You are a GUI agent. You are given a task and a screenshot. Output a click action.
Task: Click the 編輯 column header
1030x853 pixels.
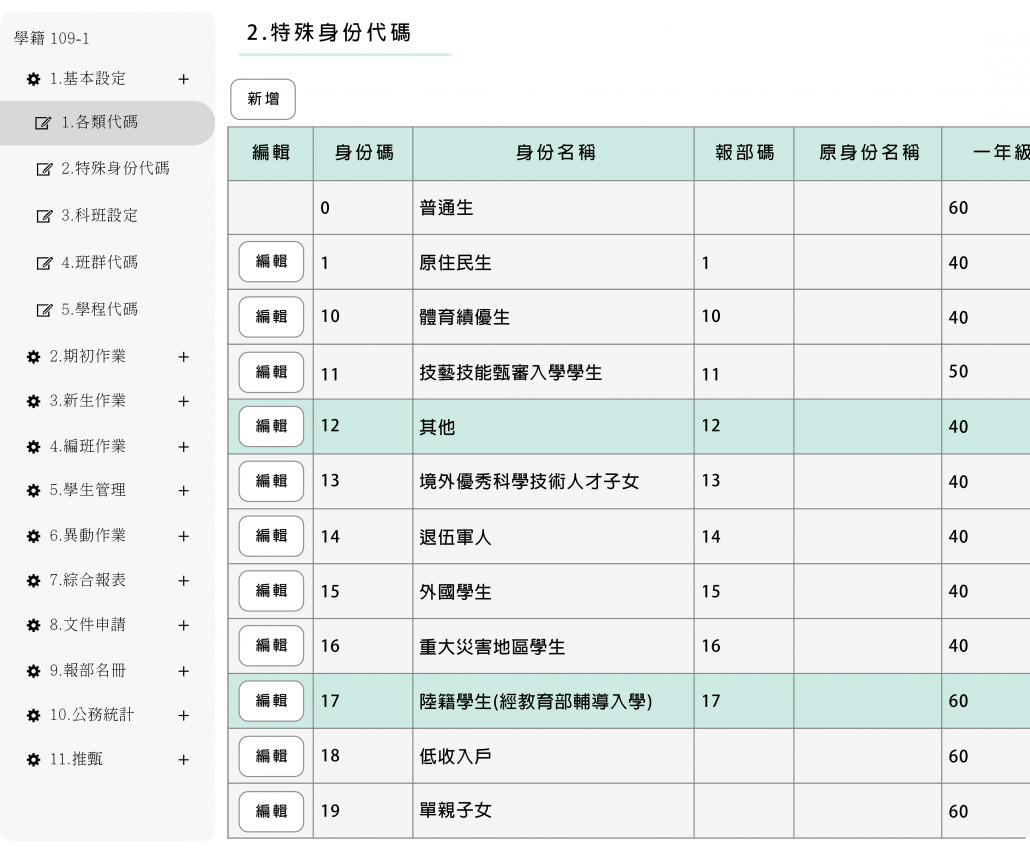(271, 154)
